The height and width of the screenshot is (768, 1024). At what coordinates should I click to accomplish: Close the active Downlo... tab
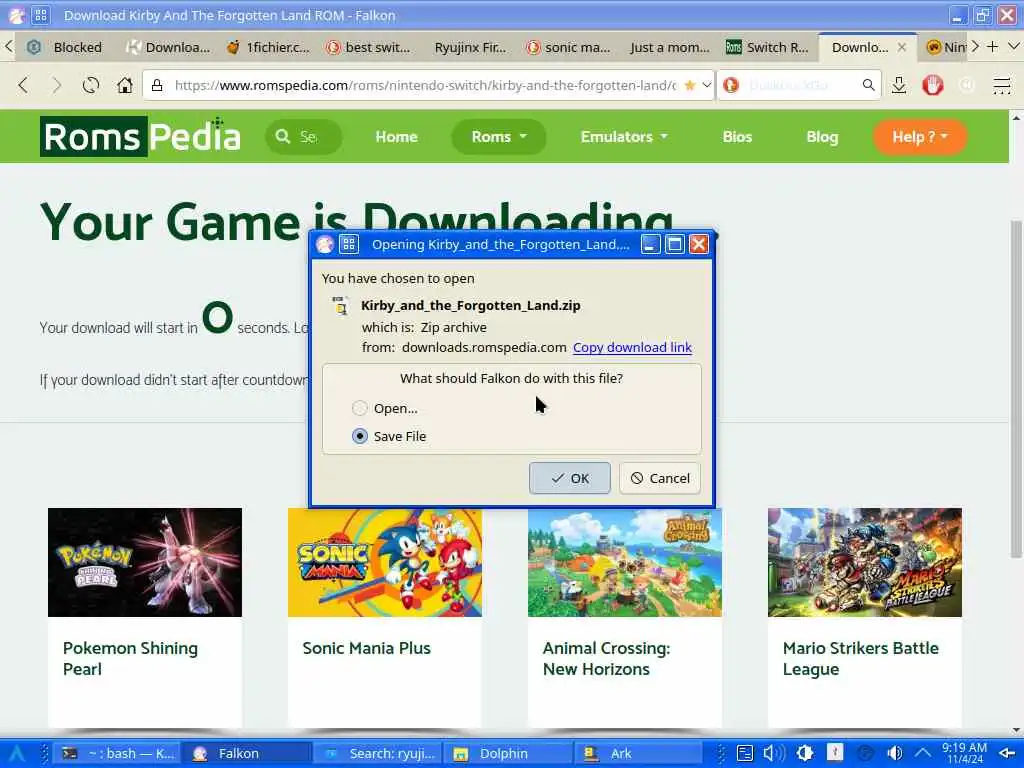coord(901,47)
